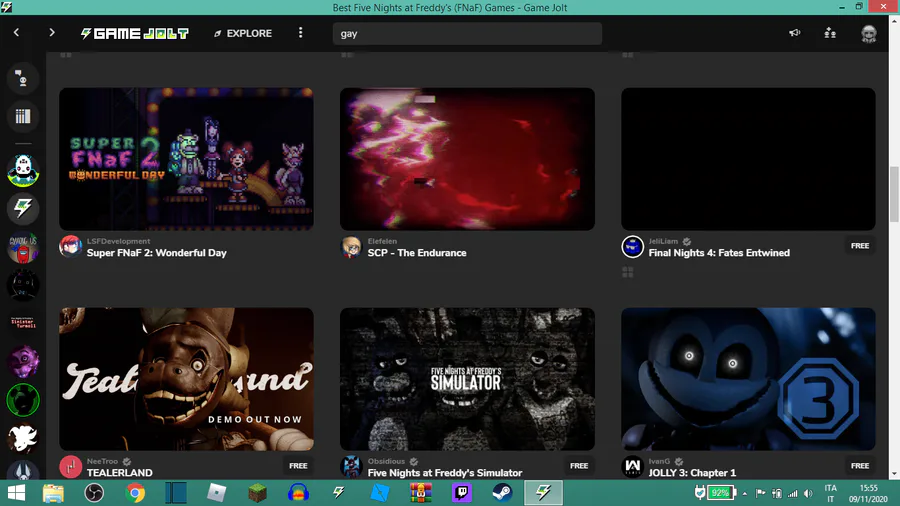Open the Among Us community icon

click(x=23, y=247)
